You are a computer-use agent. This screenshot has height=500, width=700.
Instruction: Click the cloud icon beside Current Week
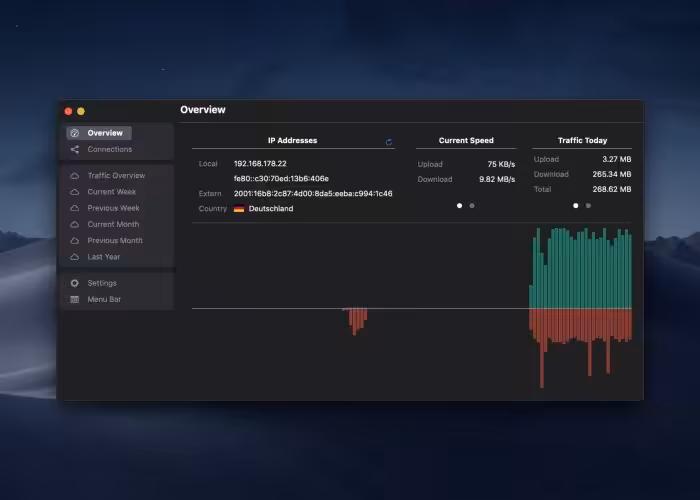pyautogui.click(x=75, y=192)
